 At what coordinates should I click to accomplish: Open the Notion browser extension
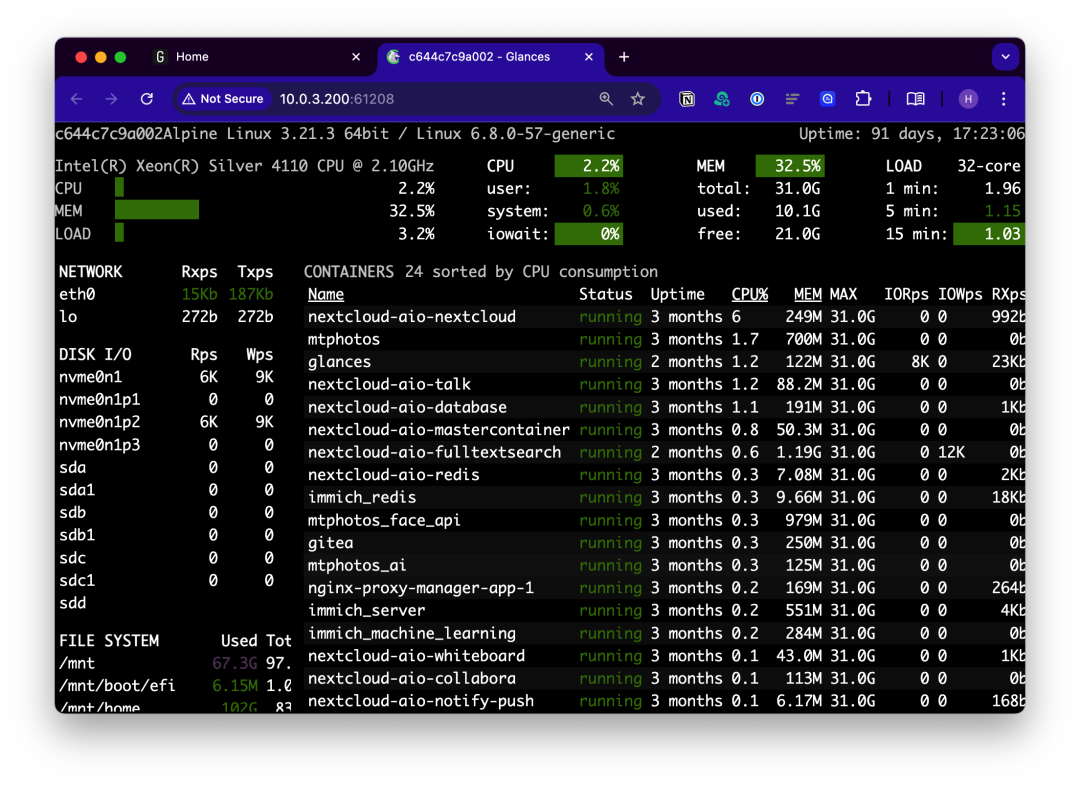687,99
